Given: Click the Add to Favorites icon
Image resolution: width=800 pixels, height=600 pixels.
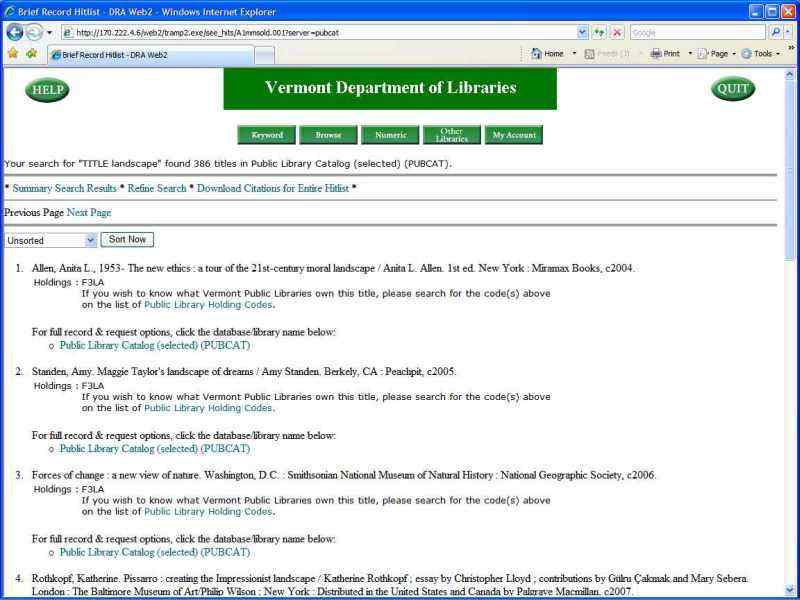Looking at the screenshot, I should point(31,53).
